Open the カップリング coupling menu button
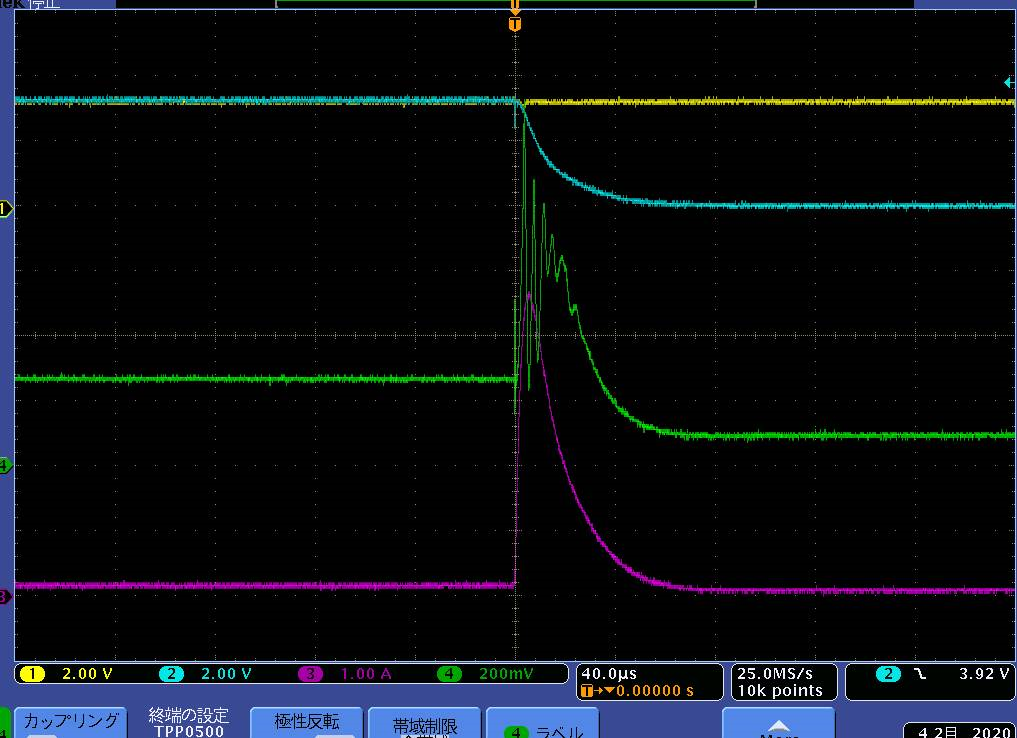Screen dimensions: 1017x738 point(71,722)
